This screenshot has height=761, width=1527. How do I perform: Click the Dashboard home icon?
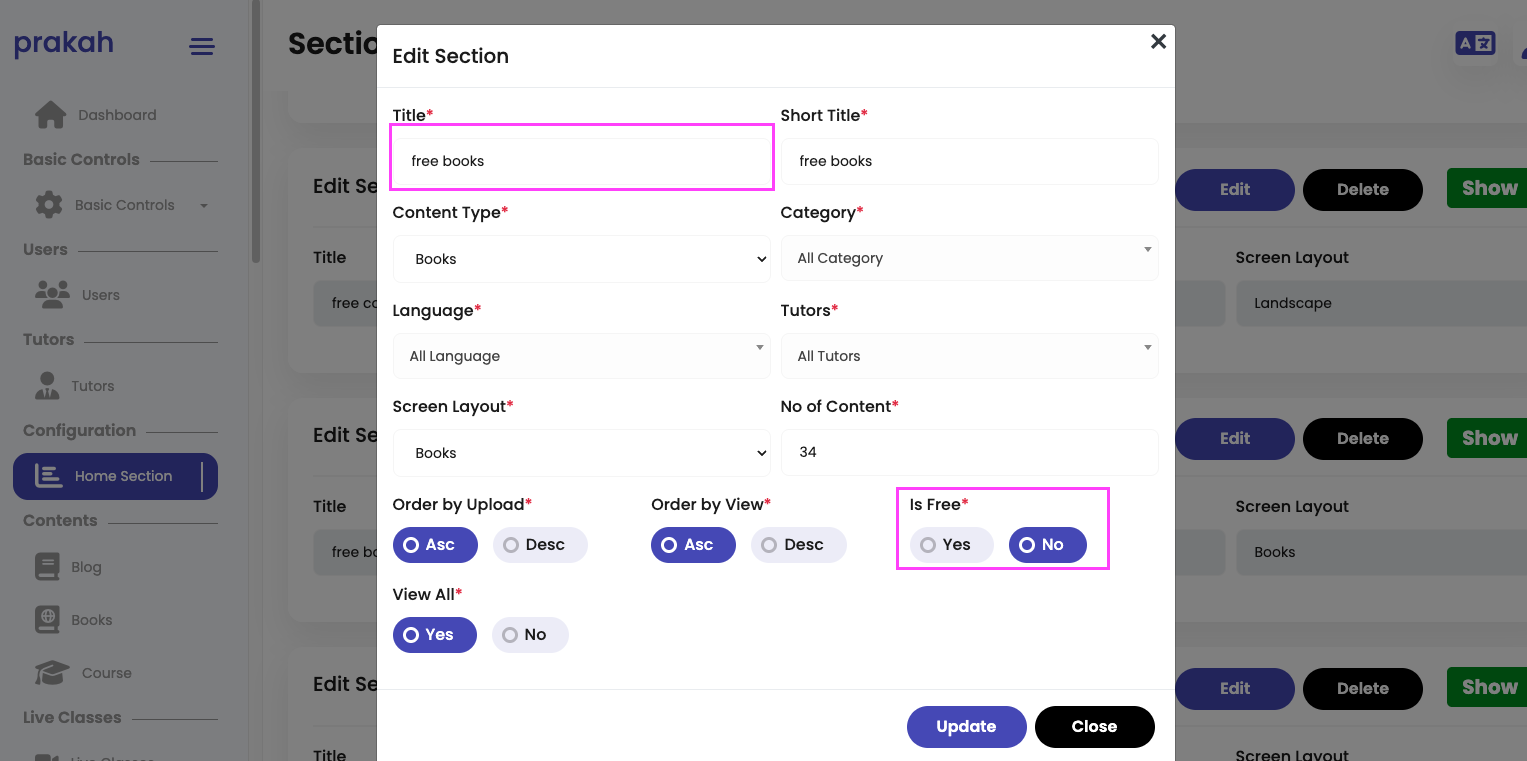pyautogui.click(x=50, y=115)
